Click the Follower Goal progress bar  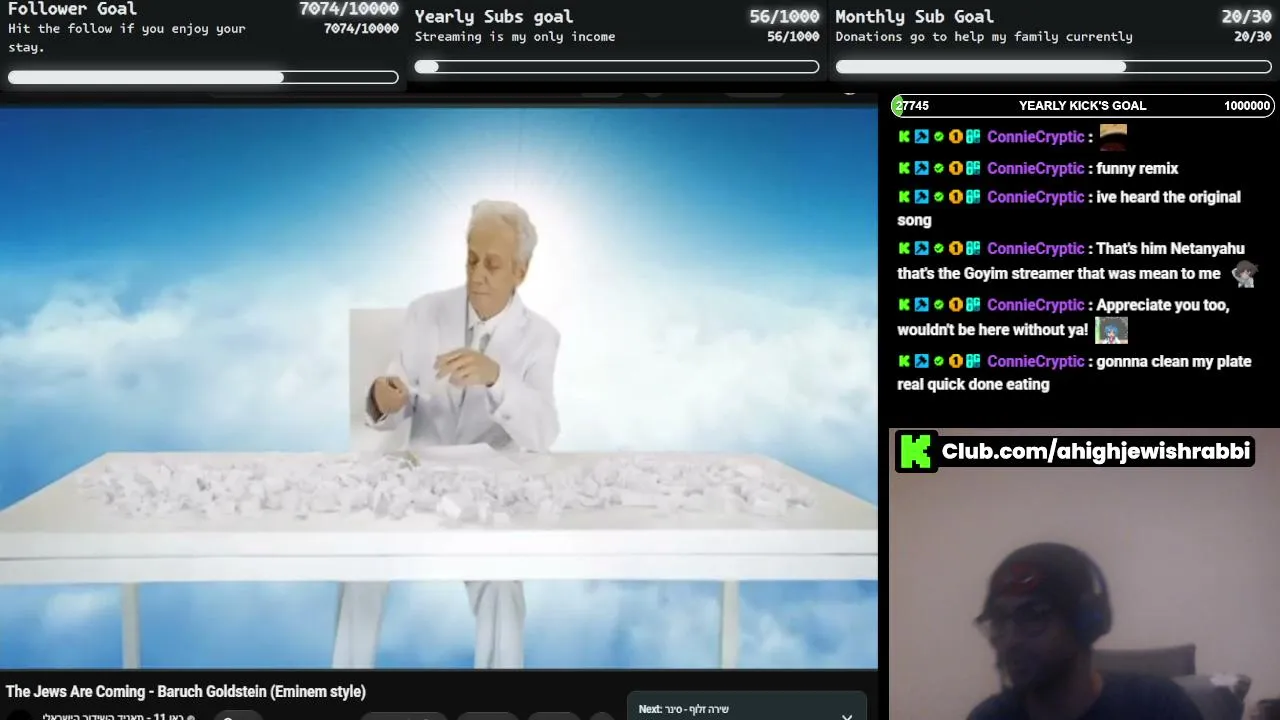(x=203, y=77)
